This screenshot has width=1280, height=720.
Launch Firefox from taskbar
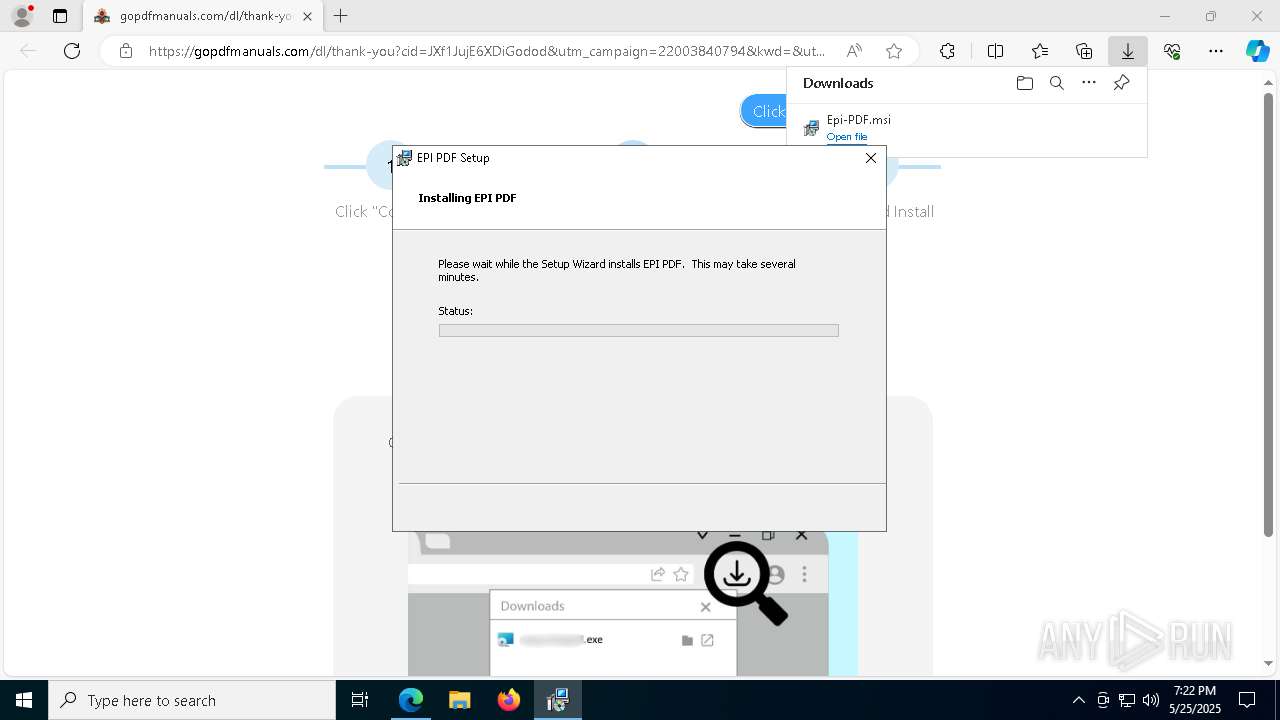coord(508,700)
